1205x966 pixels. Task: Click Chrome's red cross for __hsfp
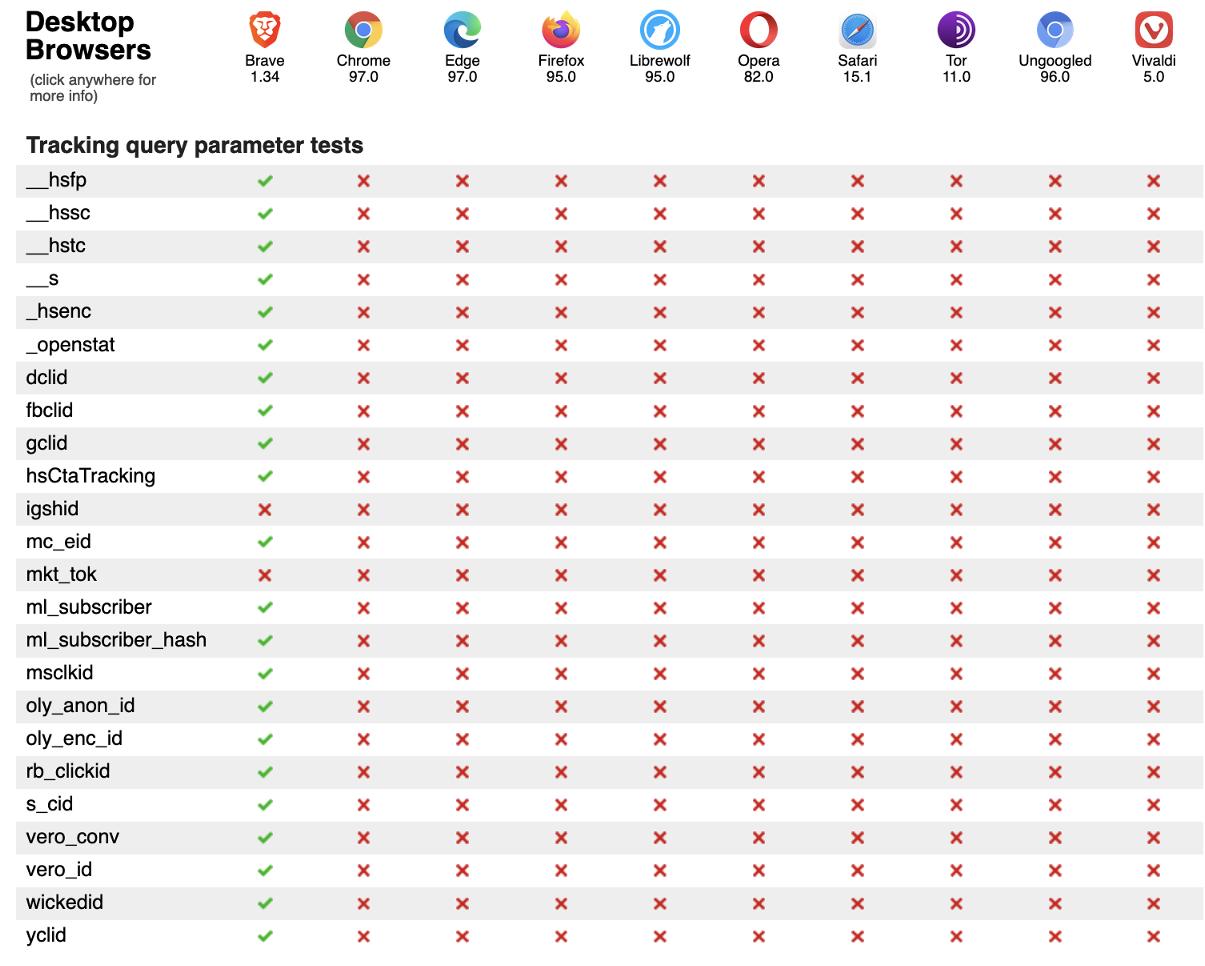pos(363,181)
